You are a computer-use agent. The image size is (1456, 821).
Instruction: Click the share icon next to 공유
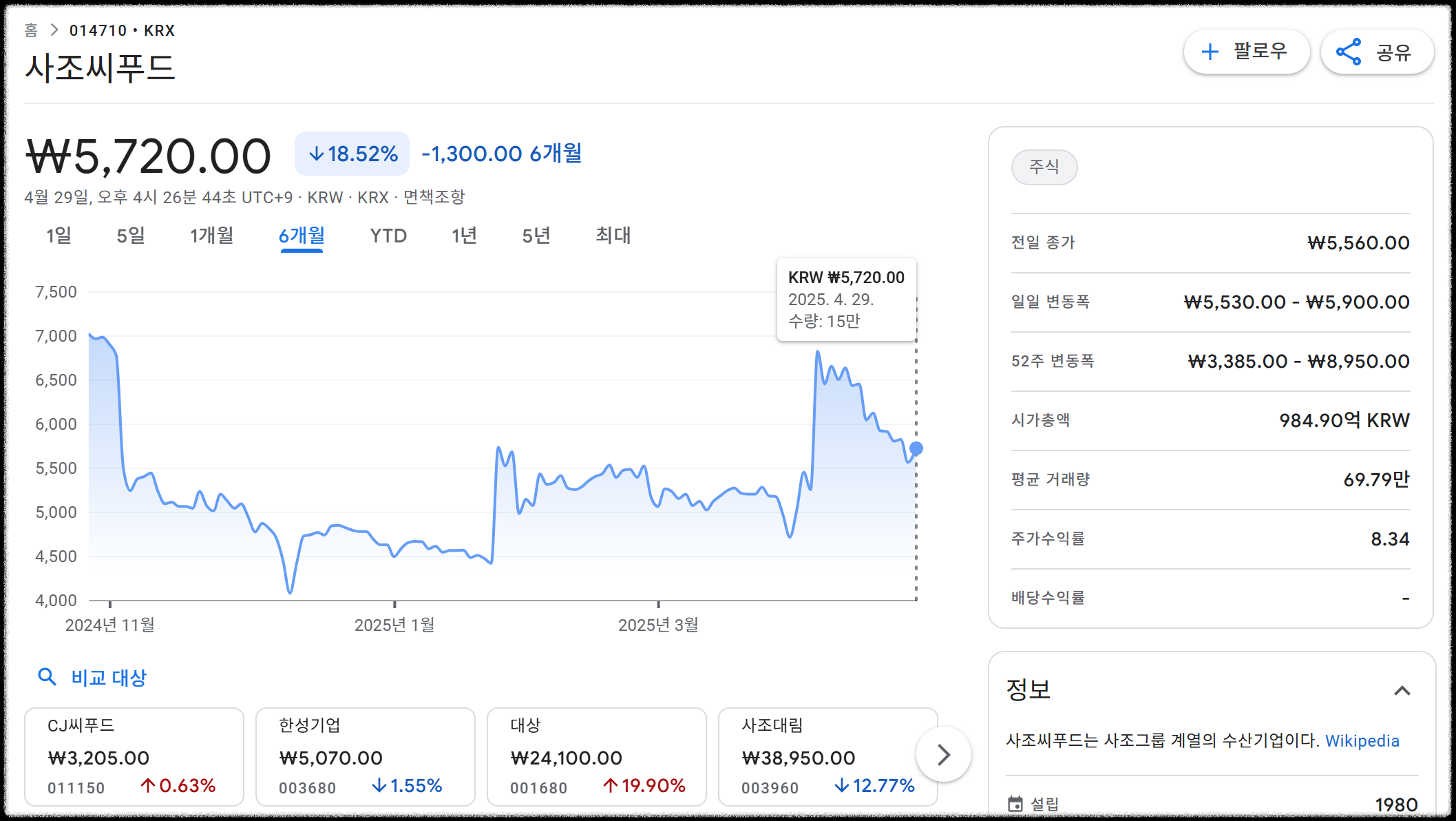1349,52
